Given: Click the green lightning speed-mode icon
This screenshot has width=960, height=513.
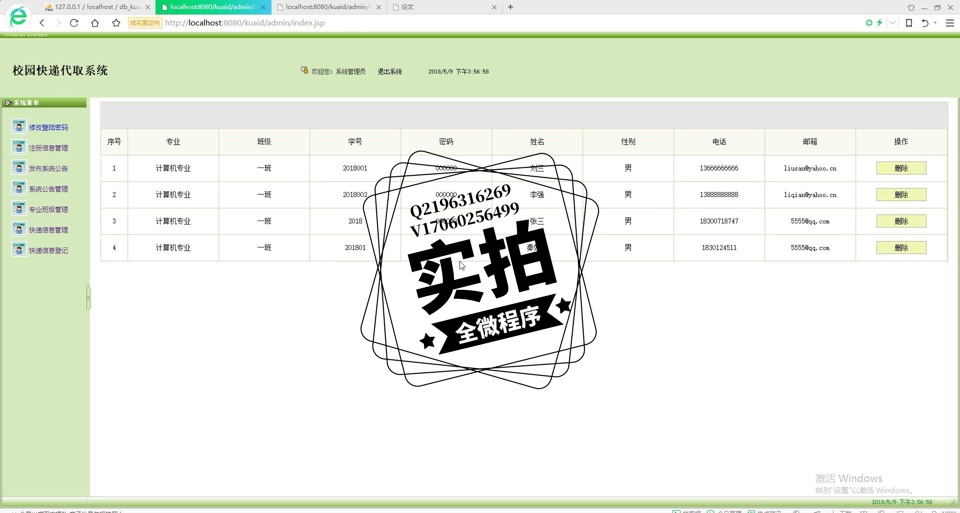Looking at the screenshot, I should coord(880,23).
